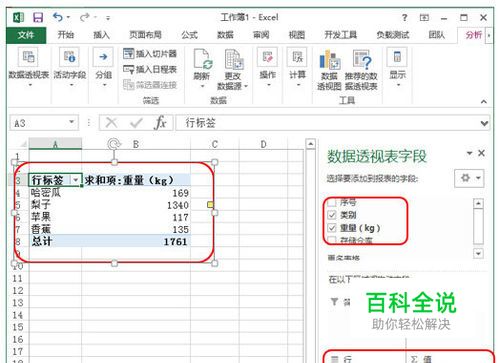The image size is (500, 363).
Task: Click the 活动字段 ribbon icon
Action: pyautogui.click(x=69, y=57)
